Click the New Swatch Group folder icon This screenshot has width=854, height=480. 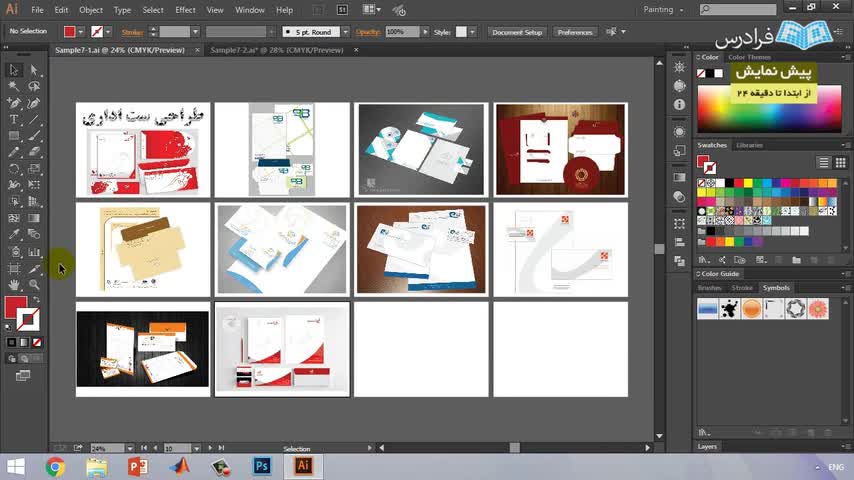coord(796,260)
